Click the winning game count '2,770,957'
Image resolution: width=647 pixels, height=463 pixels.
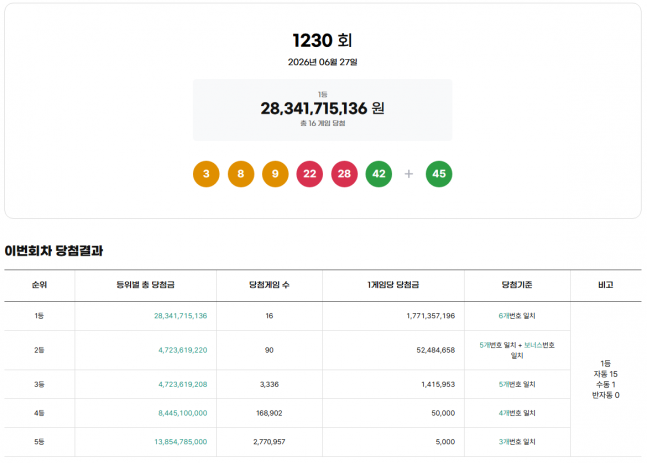[x=269, y=442]
